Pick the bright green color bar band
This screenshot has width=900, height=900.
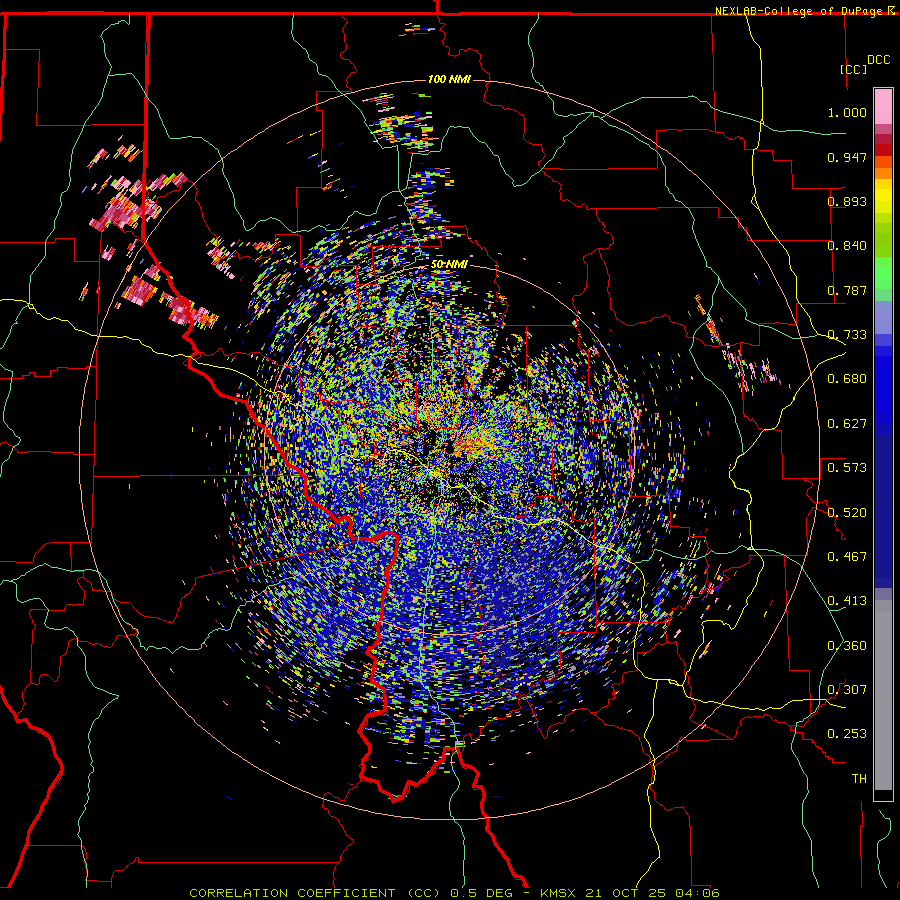pos(883,273)
